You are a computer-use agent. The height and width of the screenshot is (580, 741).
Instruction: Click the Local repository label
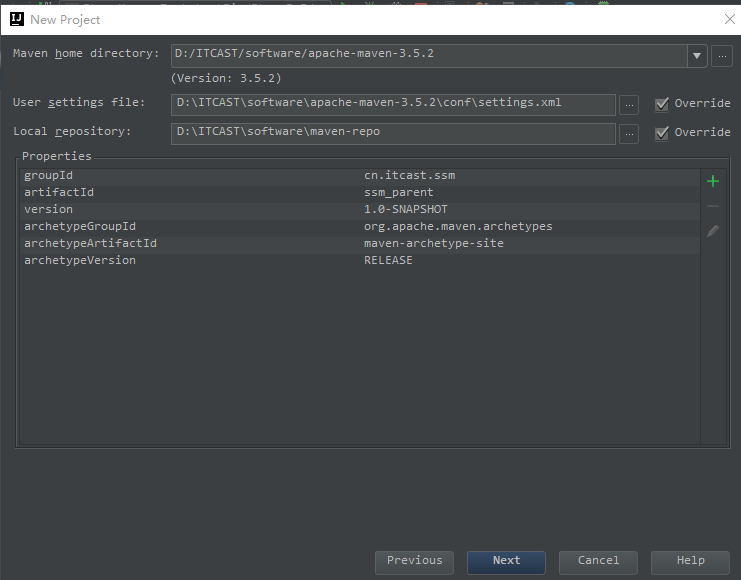(x=72, y=131)
